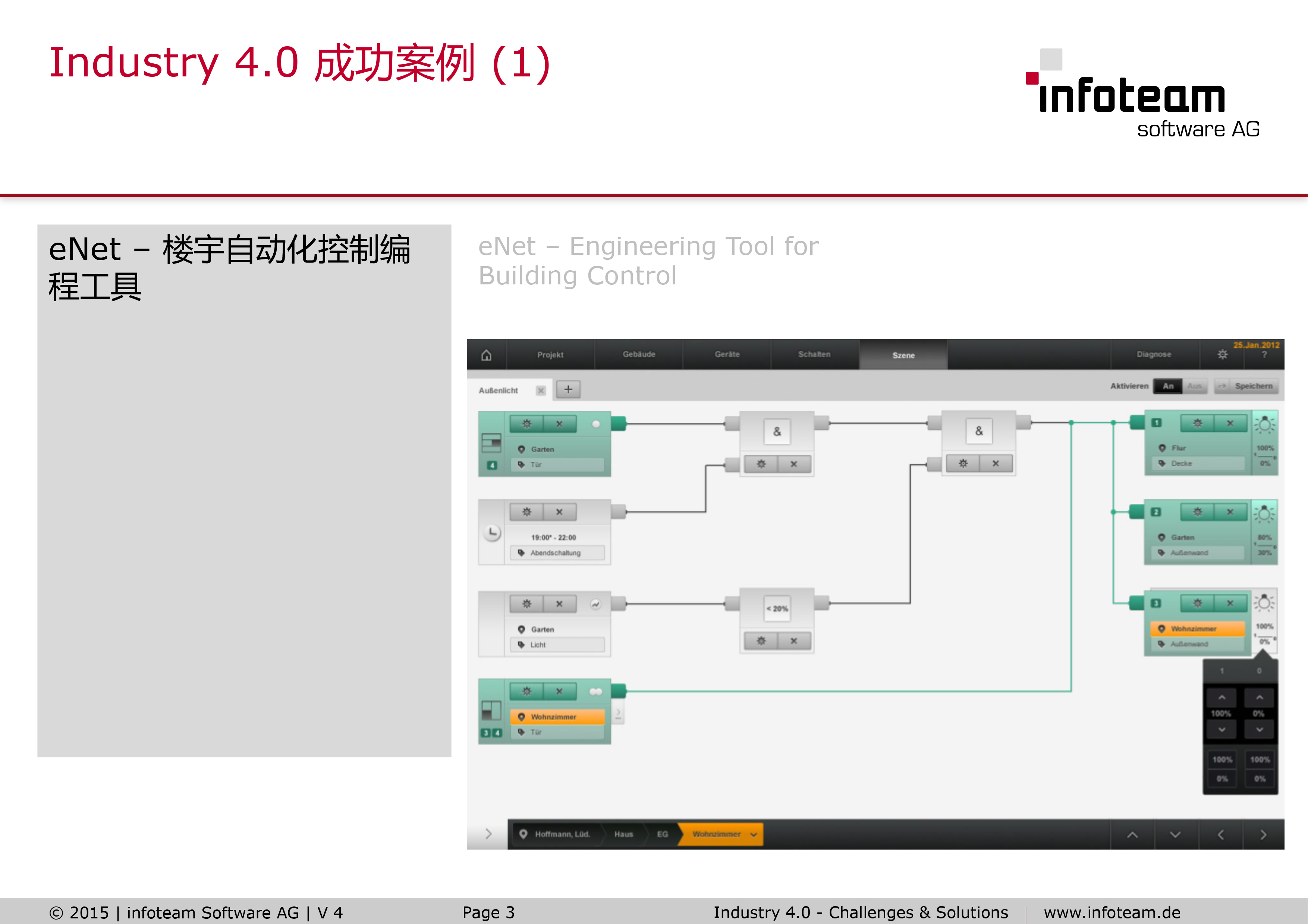Viewport: 1308px width, 924px height.
Task: Delete the Wohnzimmer Außenwand output block
Action: 1230,603
